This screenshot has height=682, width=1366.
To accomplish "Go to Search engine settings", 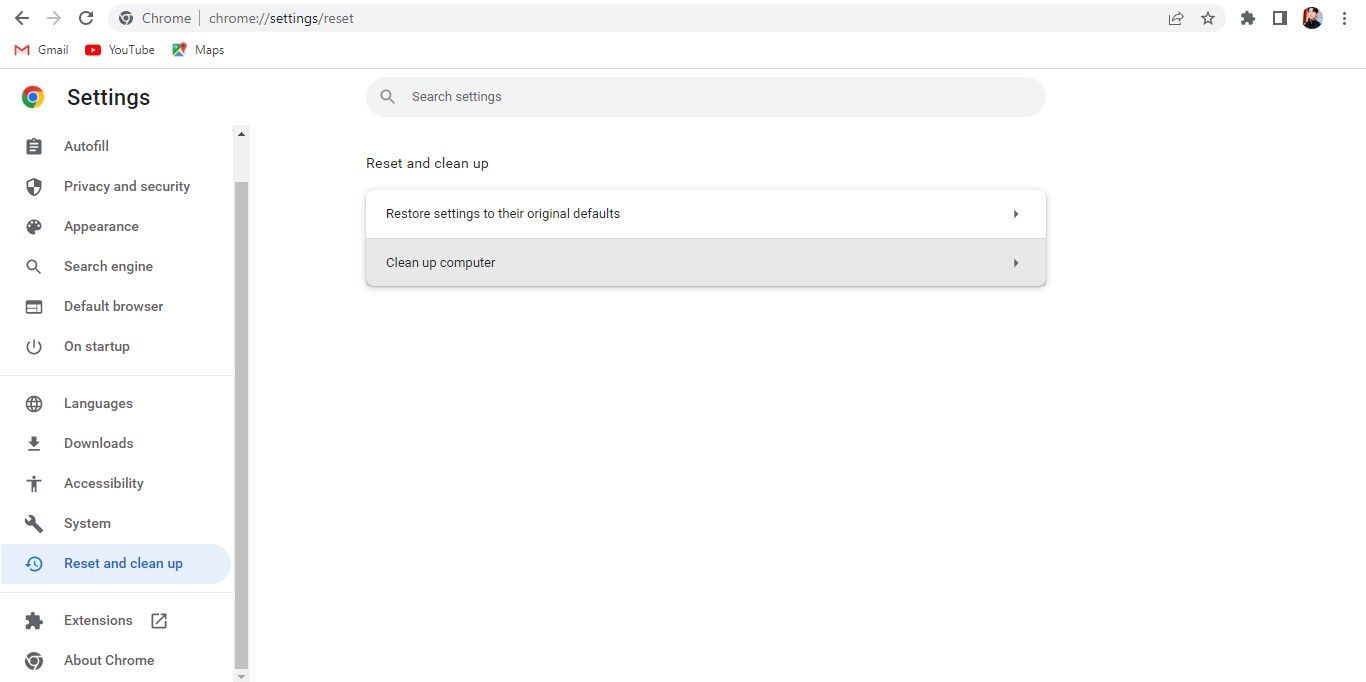I will click(108, 266).
